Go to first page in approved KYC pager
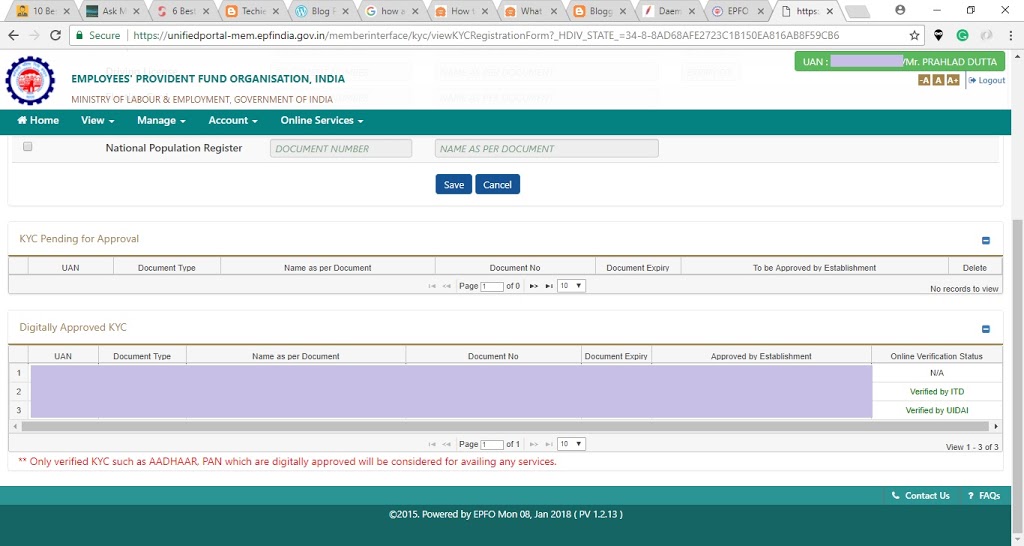The image size is (1024, 546). tap(432, 444)
